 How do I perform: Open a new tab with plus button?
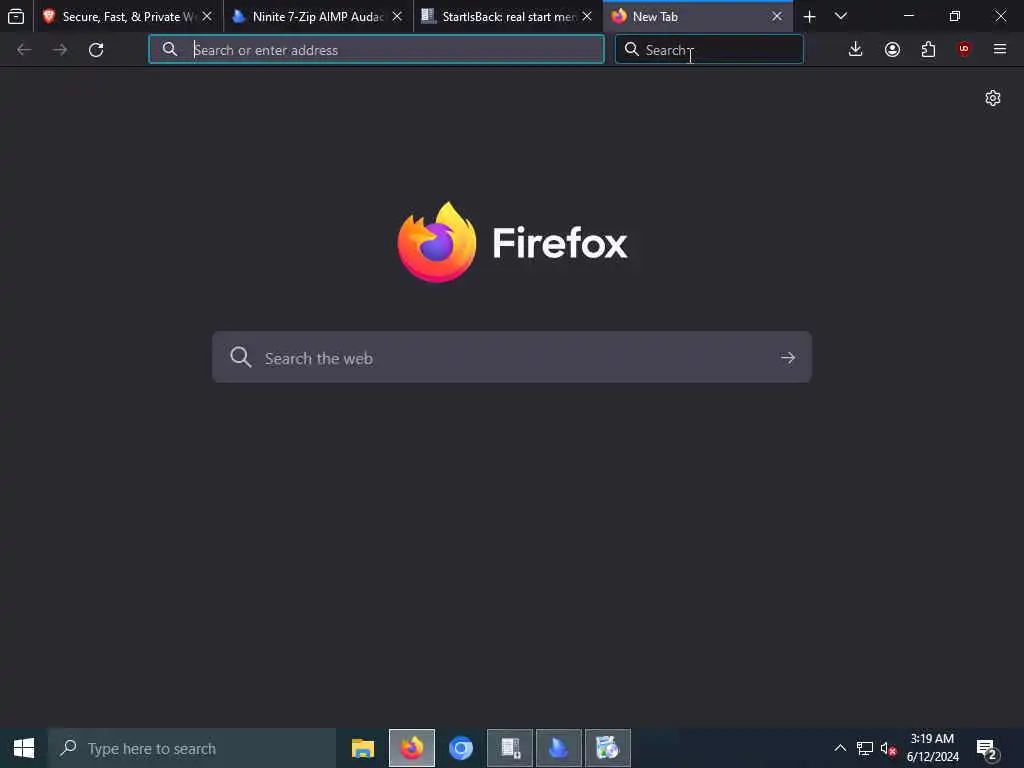809,17
